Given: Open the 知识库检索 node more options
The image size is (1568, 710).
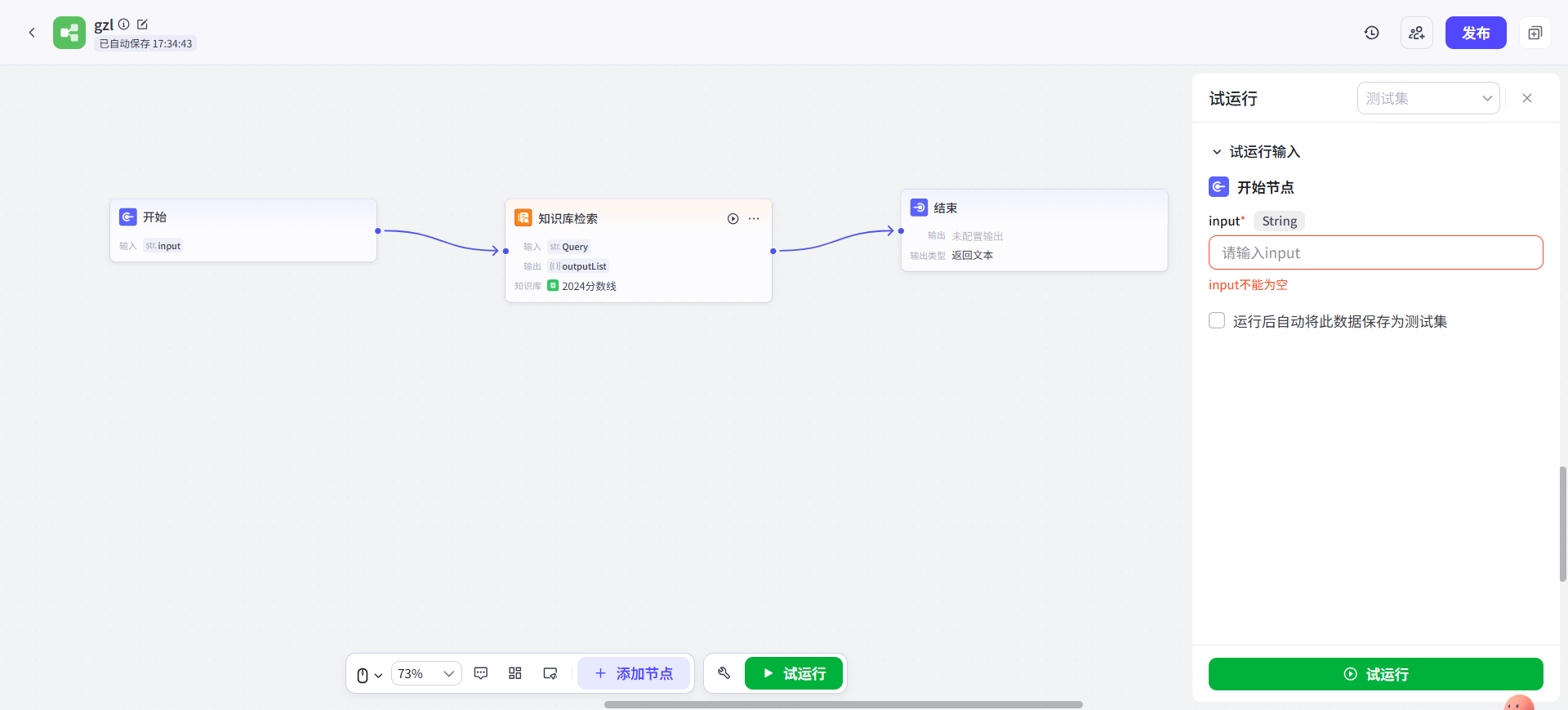Looking at the screenshot, I should tap(754, 219).
